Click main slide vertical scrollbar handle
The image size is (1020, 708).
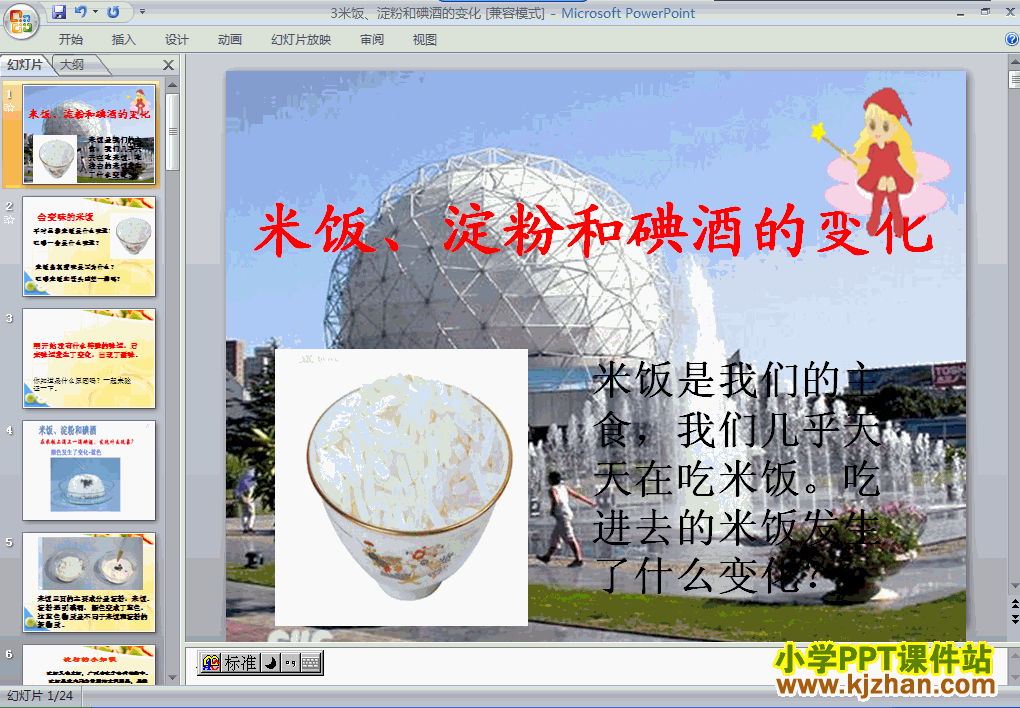click(1014, 79)
